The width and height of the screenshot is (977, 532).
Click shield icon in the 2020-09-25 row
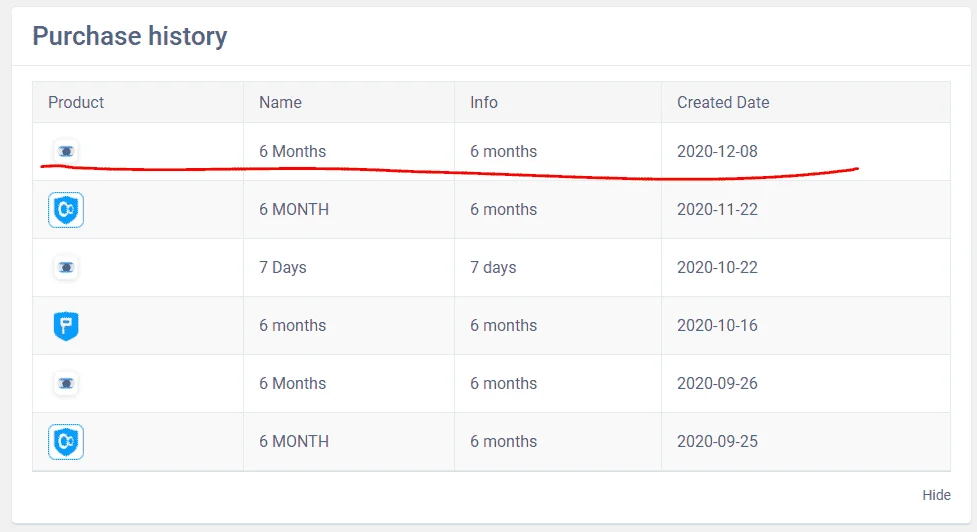click(x=66, y=442)
